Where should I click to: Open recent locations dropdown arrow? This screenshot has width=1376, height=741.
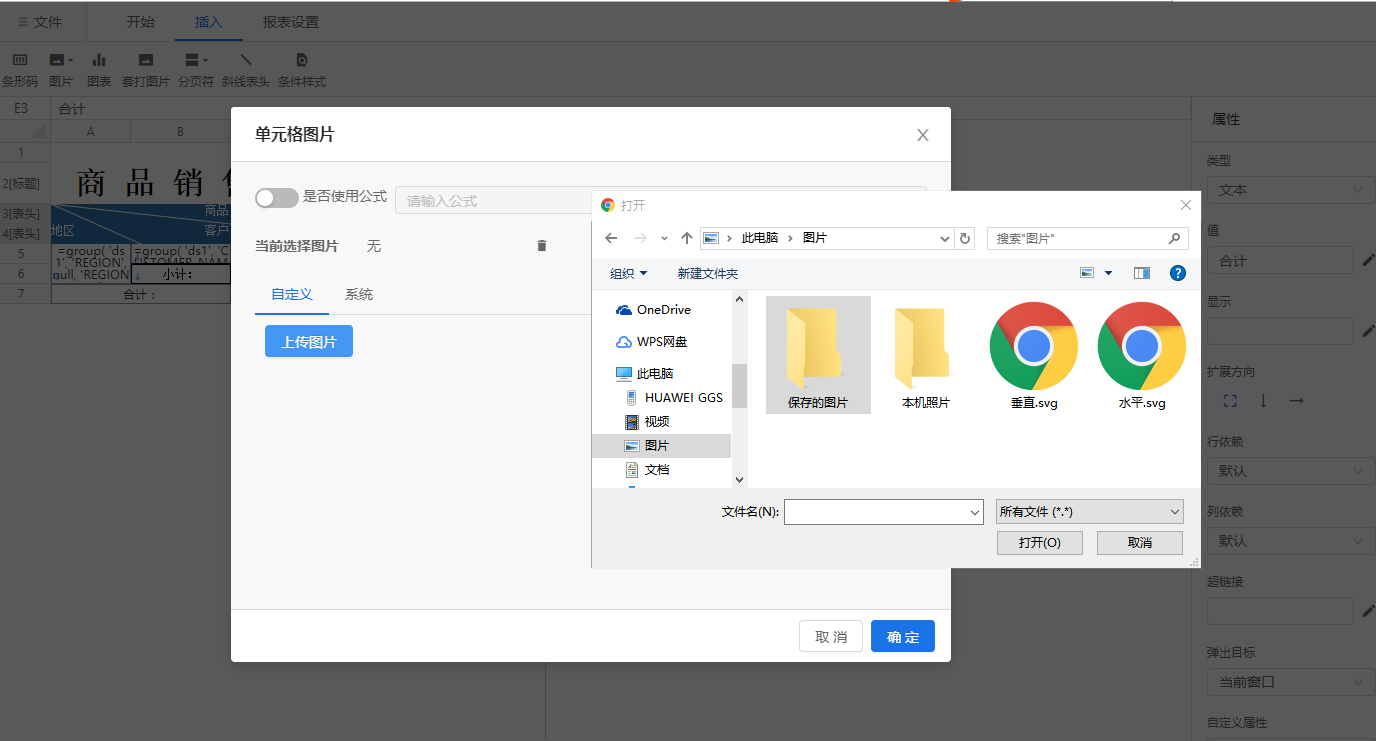tap(664, 238)
